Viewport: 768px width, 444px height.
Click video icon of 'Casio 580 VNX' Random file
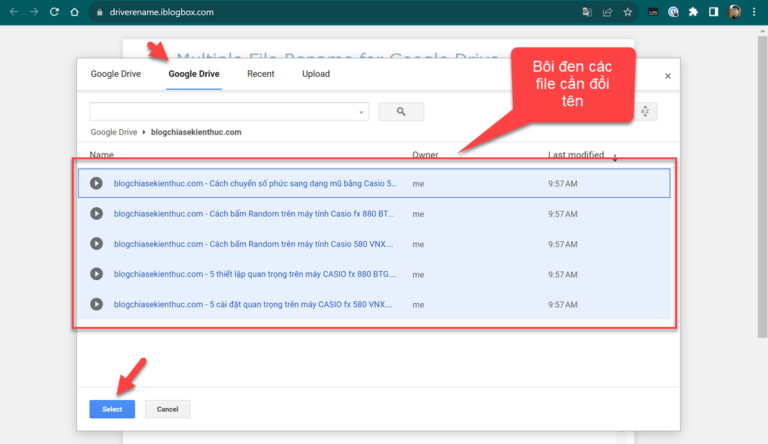[96, 244]
